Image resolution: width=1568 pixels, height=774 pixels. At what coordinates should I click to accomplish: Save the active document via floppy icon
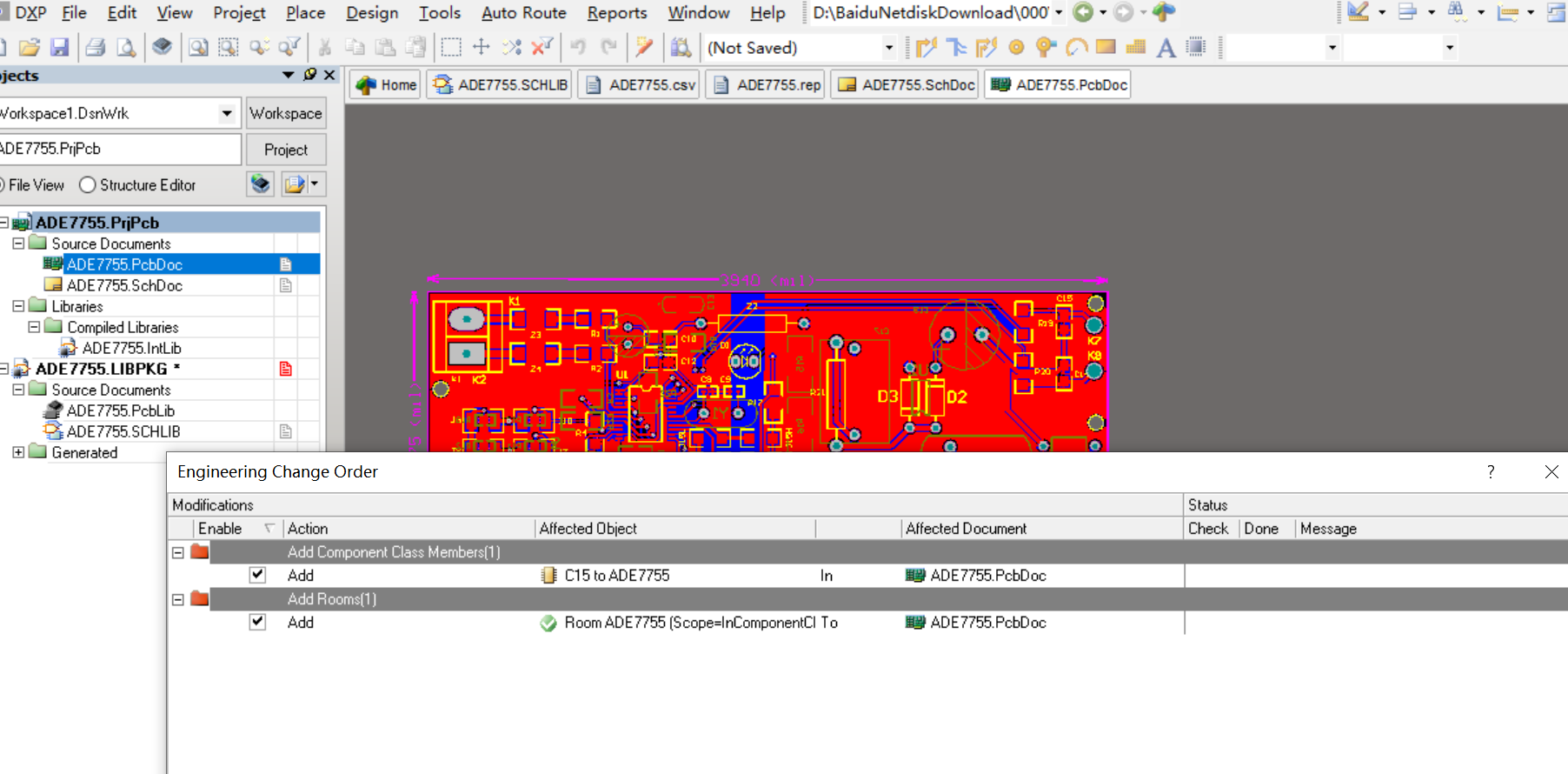pos(59,47)
